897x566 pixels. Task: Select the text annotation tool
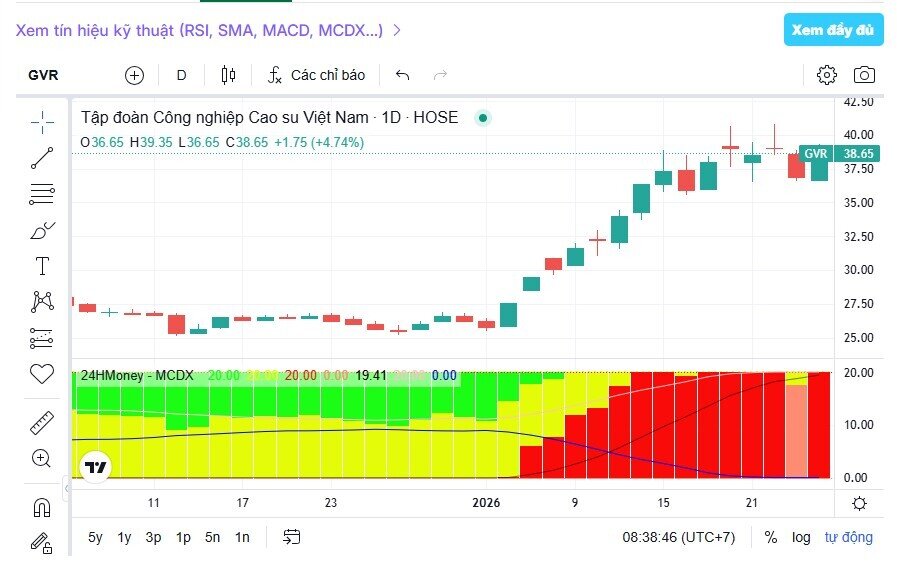[x=42, y=266]
